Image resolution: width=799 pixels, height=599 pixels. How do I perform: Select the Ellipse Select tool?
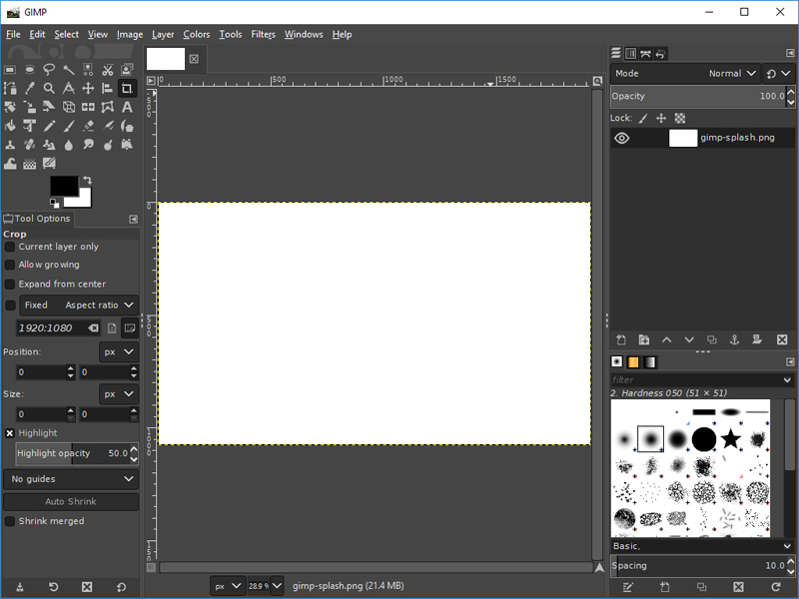[30, 69]
